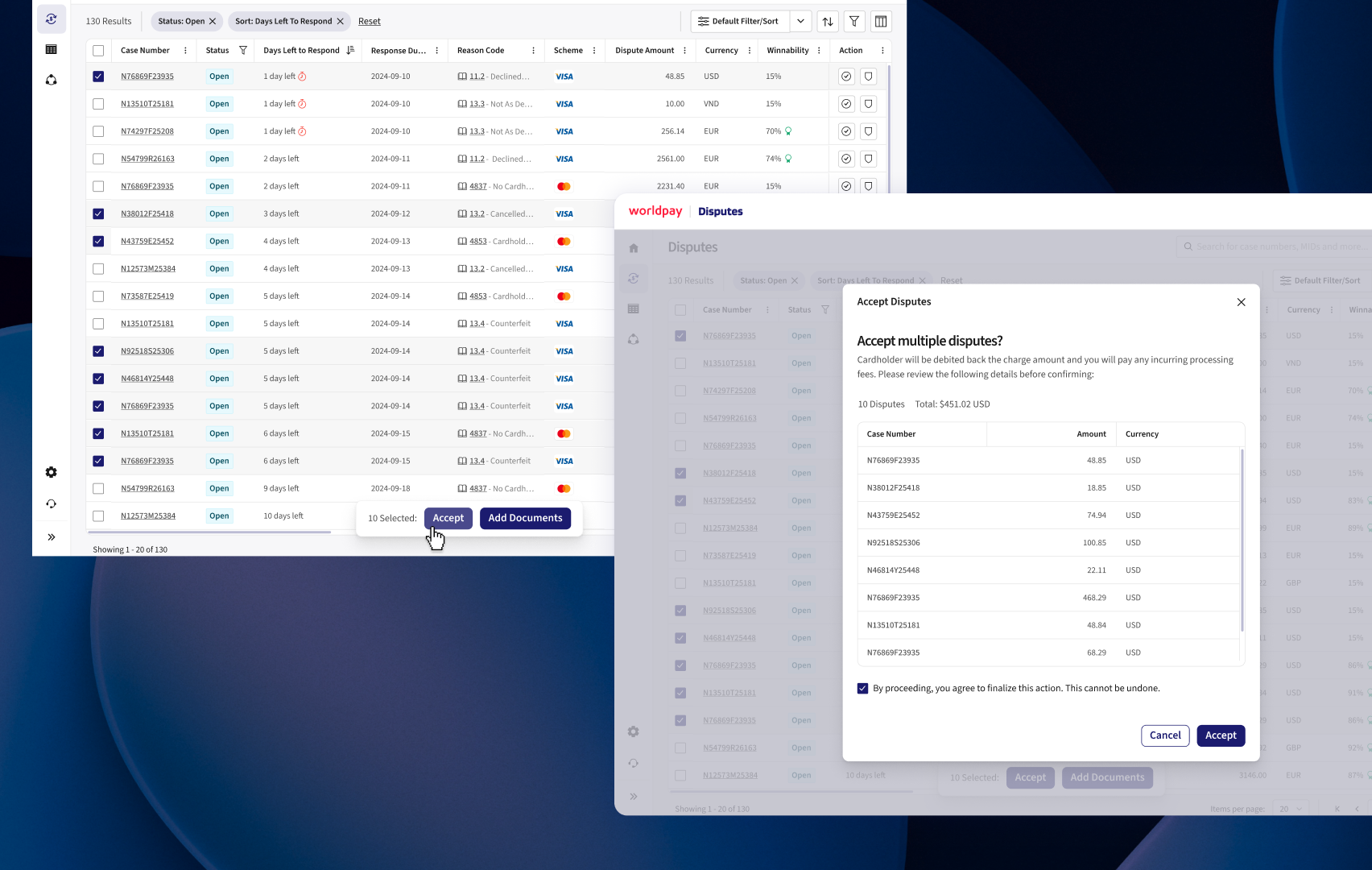The width and height of the screenshot is (1372, 870).
Task: Click the worldpay logo in the second window
Action: [x=655, y=211]
